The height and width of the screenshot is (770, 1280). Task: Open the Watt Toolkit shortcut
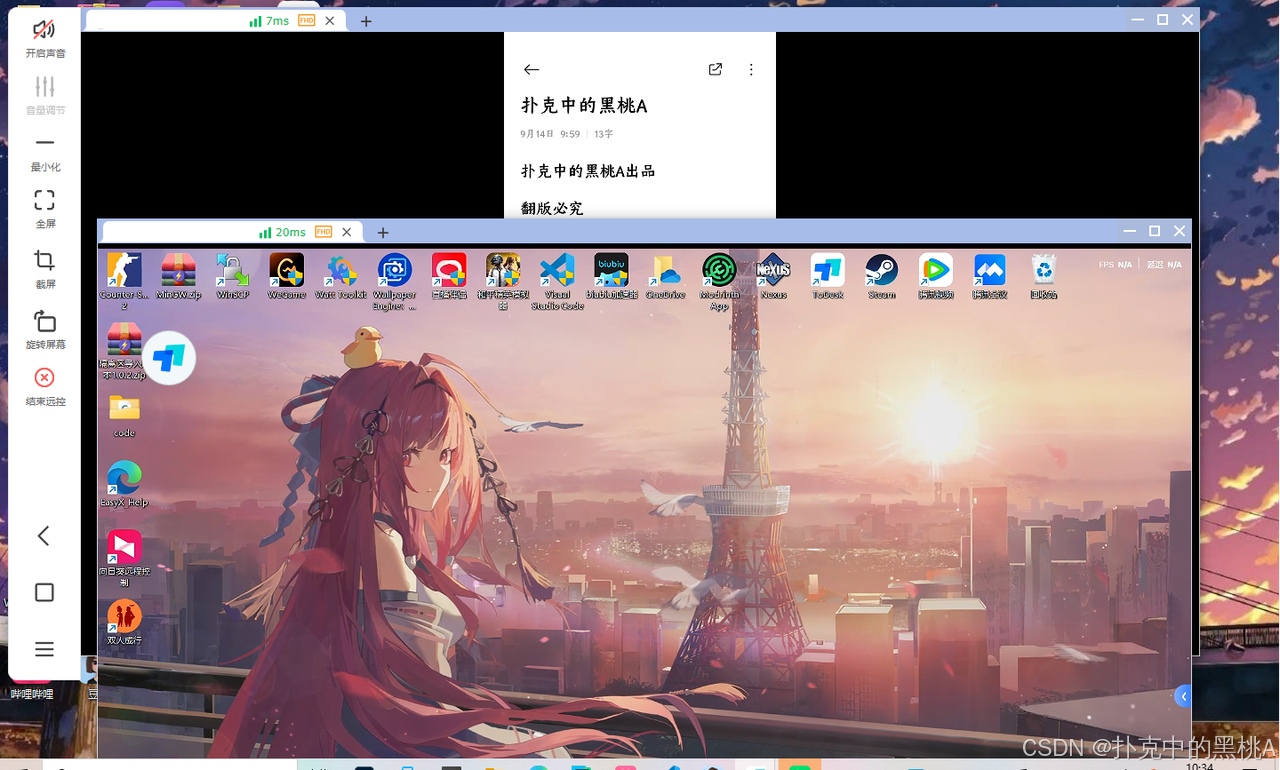tap(341, 277)
